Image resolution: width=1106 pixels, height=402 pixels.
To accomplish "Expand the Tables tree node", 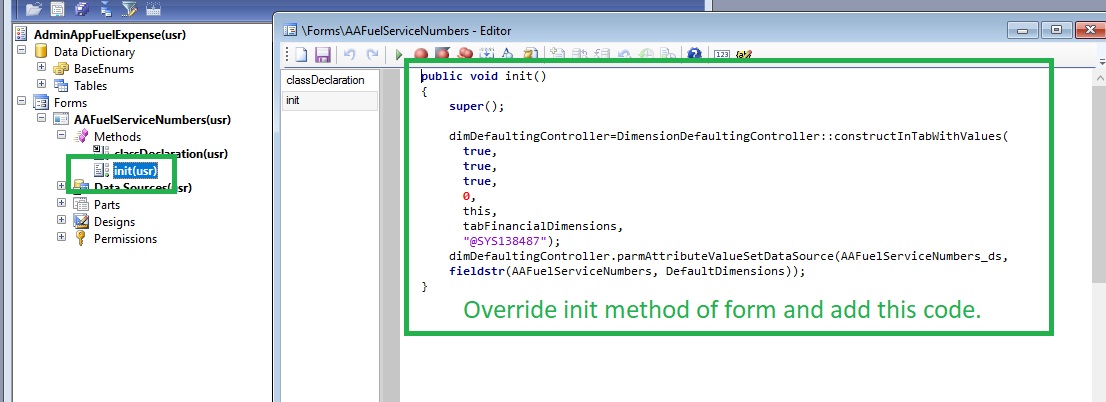I will click(41, 85).
